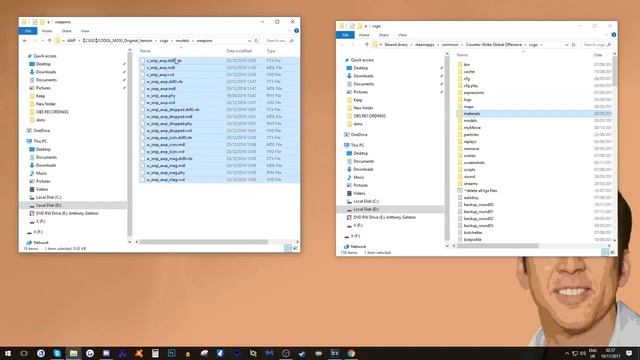The height and width of the screenshot is (360, 640).
Task: Open the Home tab in weapons window
Action: (x=47, y=31)
